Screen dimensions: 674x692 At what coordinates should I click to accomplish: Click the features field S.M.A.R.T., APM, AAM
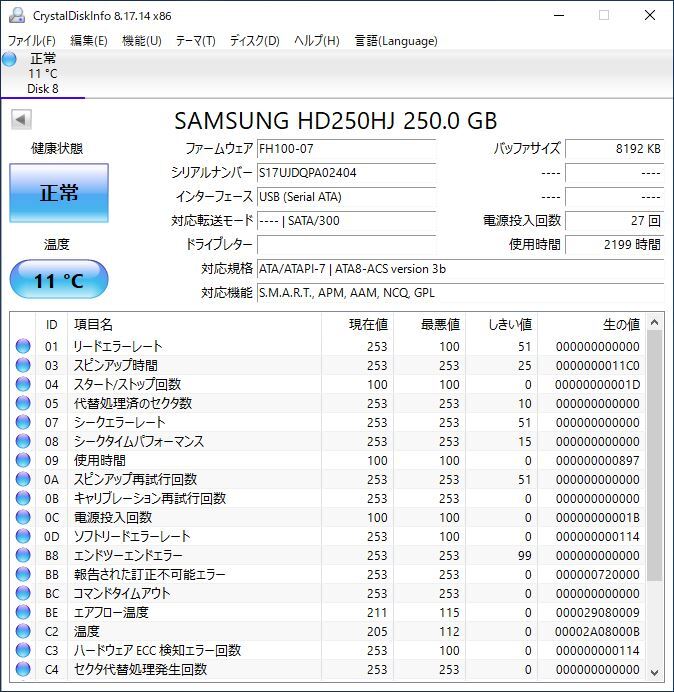(x=460, y=293)
